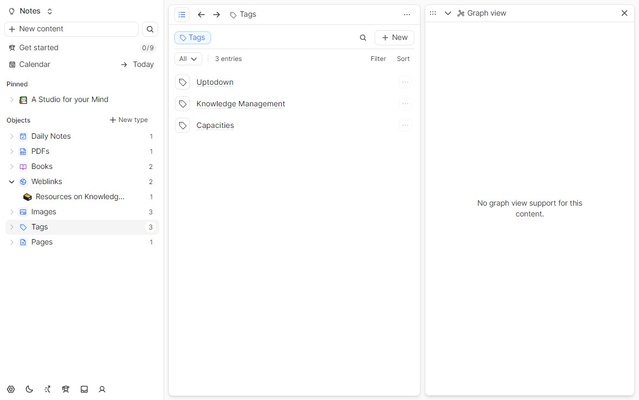639x400 pixels.
Task: Expand the Pages object type
Action: [x=11, y=242]
